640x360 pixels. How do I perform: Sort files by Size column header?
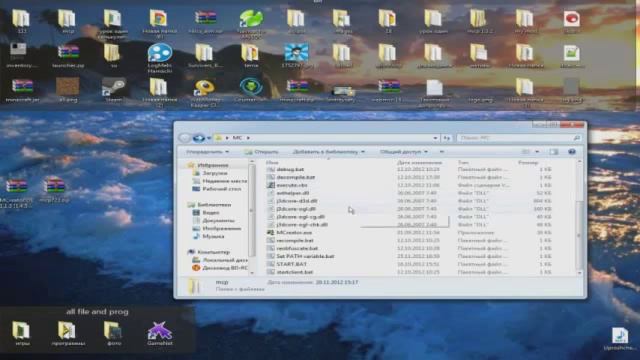tap(528, 162)
